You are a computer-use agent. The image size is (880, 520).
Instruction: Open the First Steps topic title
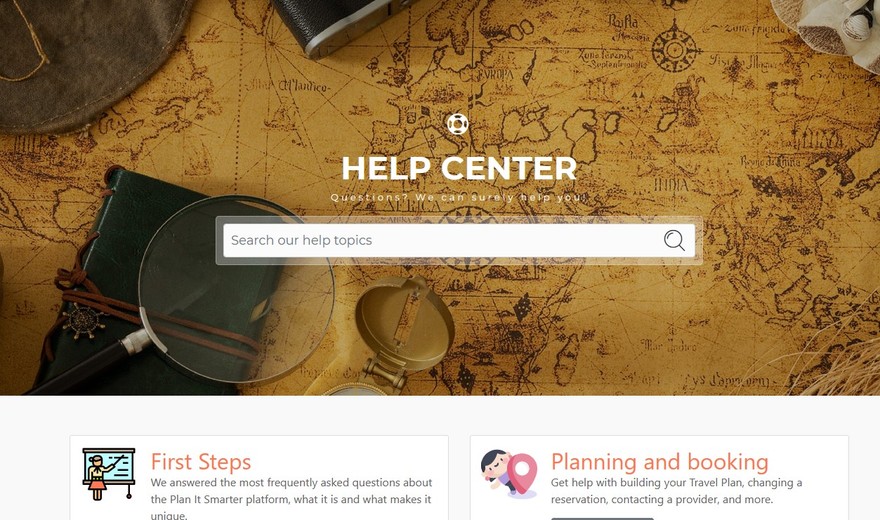pos(201,462)
